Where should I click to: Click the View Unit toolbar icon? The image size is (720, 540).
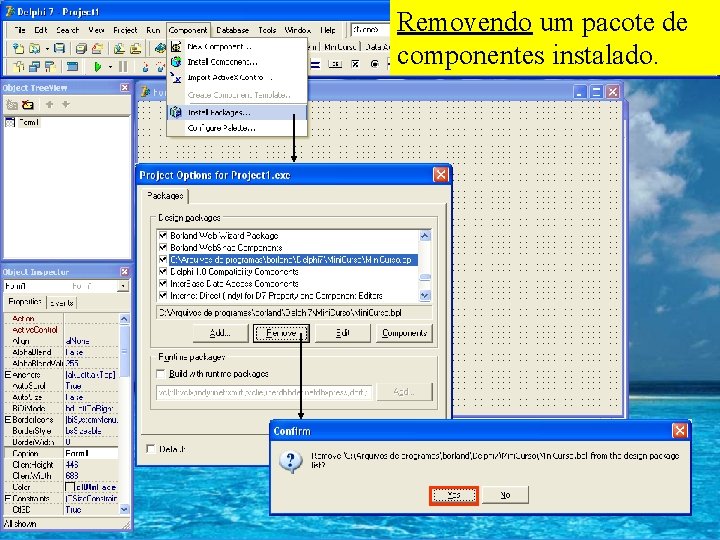[x=19, y=67]
